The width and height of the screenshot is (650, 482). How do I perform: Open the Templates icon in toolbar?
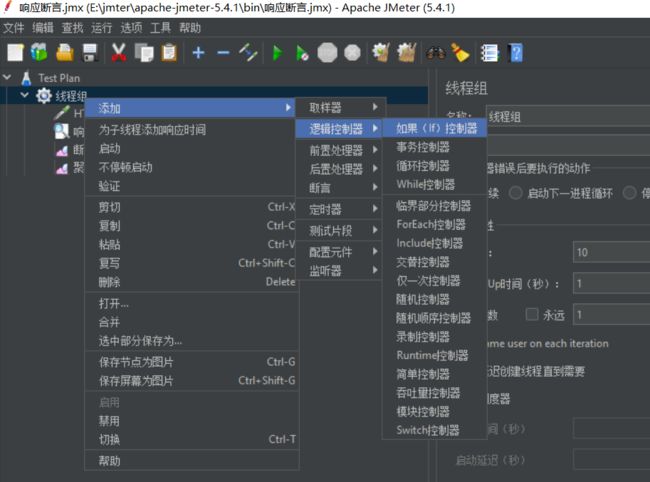click(39, 53)
